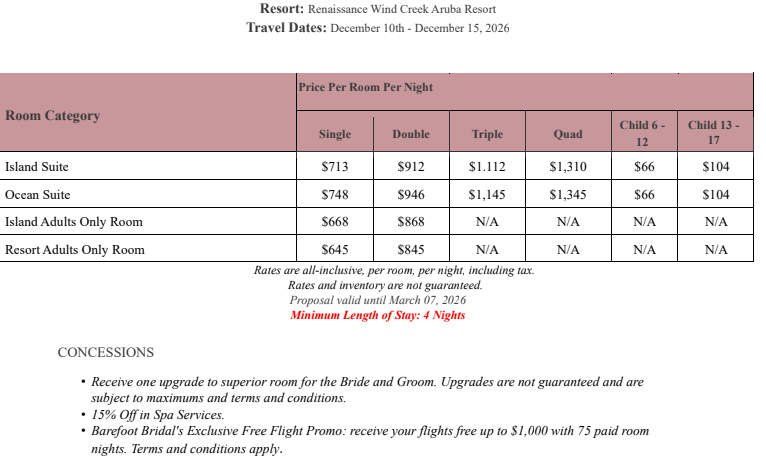Click the Child 6 - 12 column header
Viewport: 766px width, 463px height.
pos(642,133)
